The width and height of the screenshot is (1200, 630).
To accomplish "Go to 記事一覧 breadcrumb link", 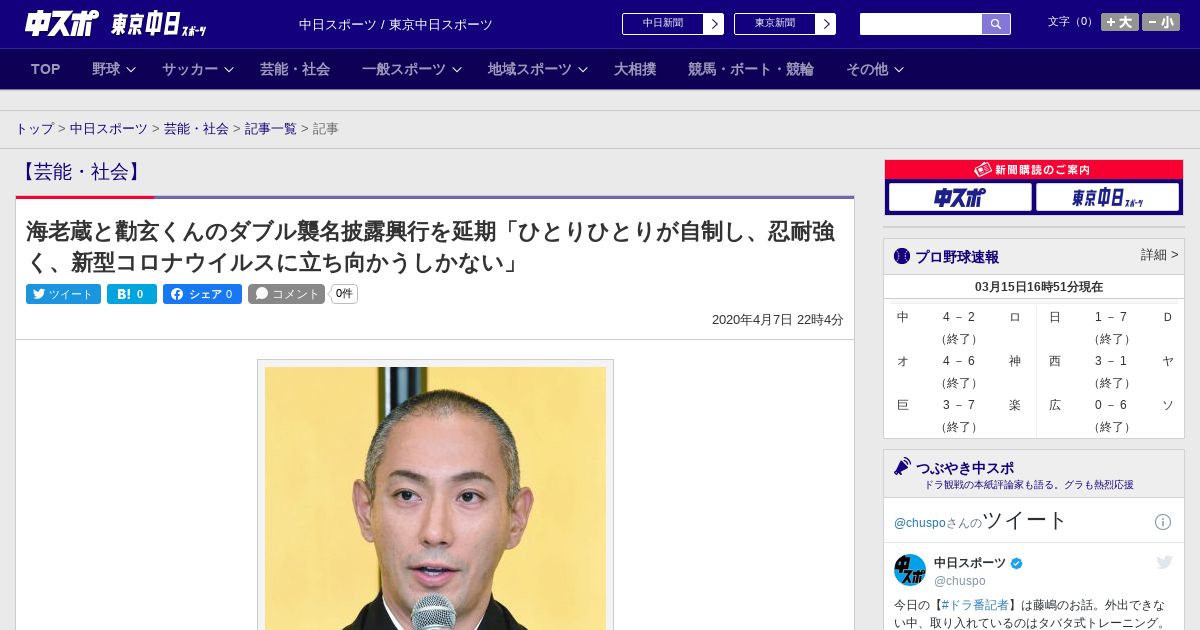I will tap(271, 129).
